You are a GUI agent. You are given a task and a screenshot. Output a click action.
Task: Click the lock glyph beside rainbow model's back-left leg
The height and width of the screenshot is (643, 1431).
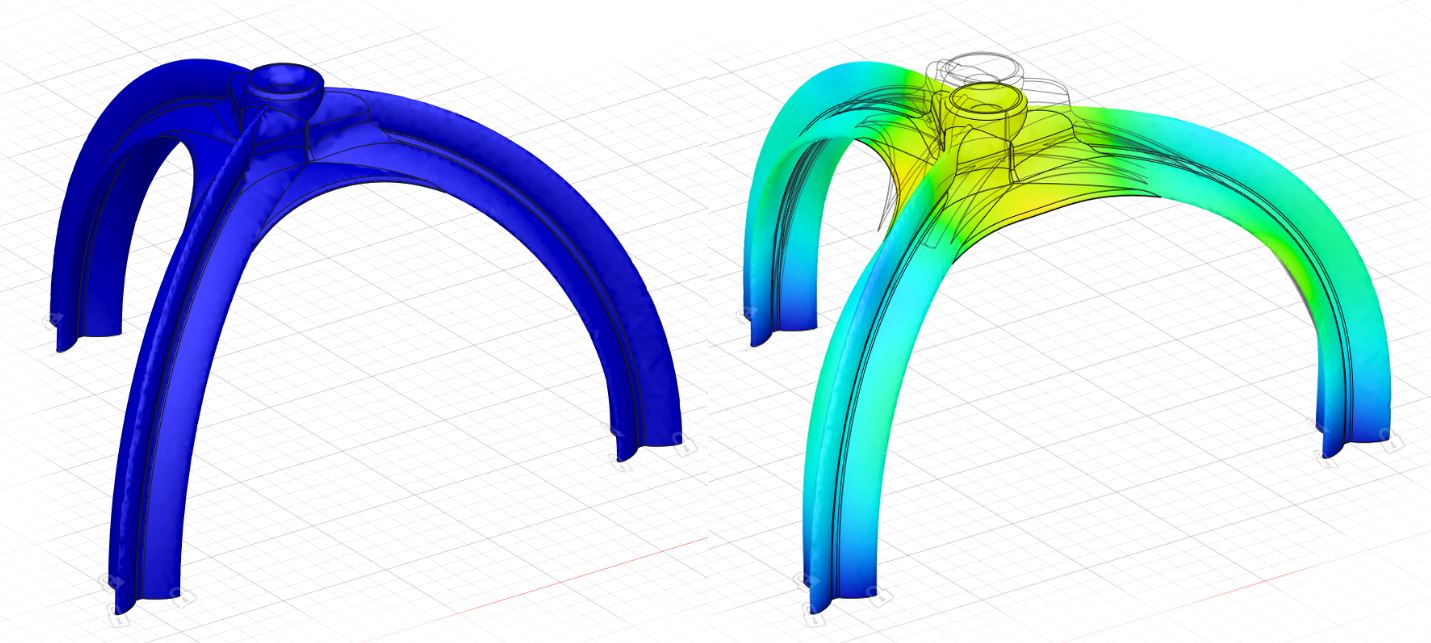point(747,315)
